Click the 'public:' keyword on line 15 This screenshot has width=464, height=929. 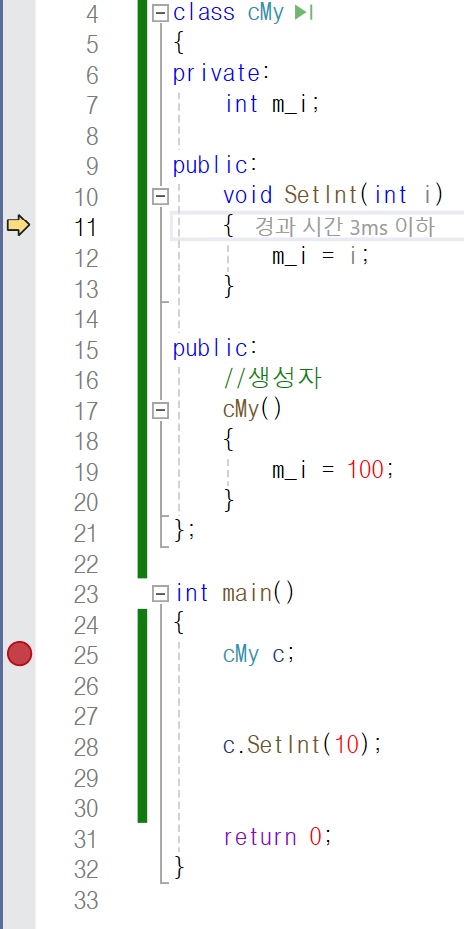click(215, 348)
